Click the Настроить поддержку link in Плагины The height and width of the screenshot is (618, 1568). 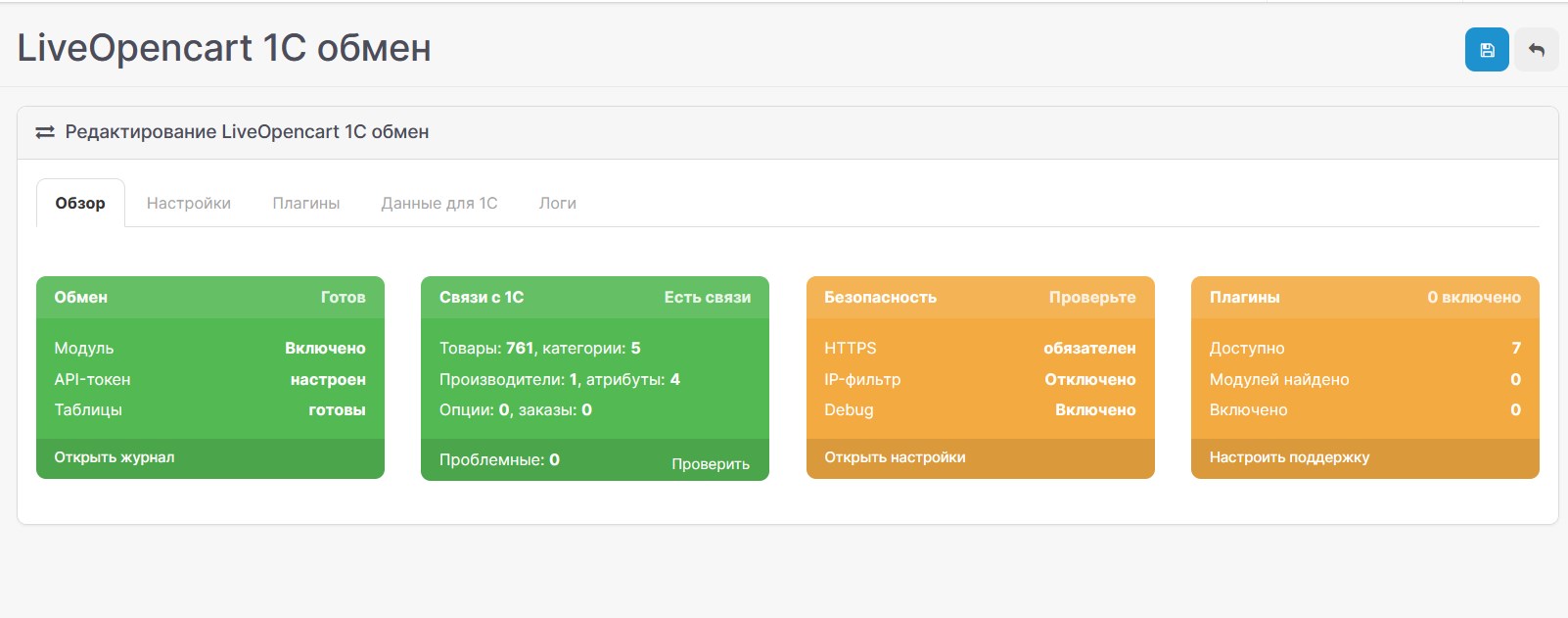[x=1289, y=457]
